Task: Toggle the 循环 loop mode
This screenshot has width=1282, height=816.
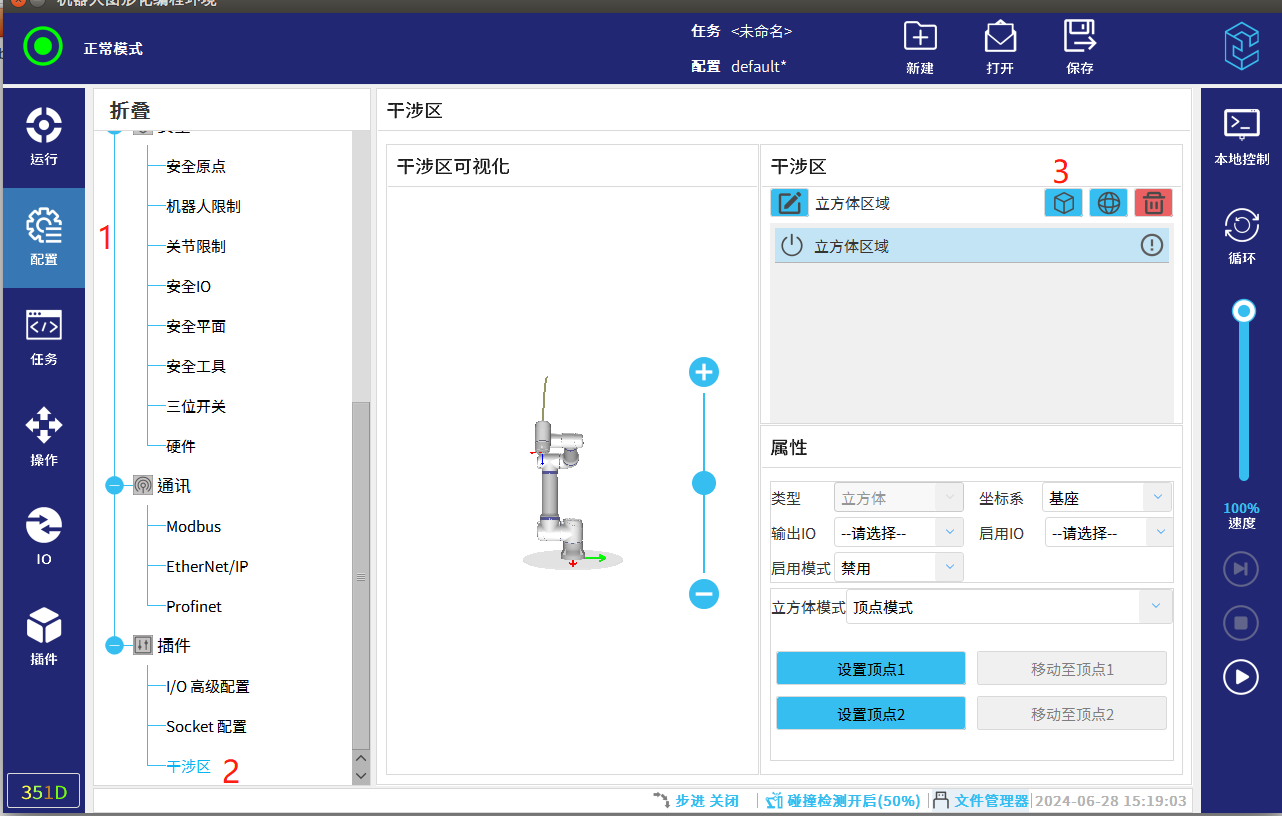Action: coord(1241,235)
